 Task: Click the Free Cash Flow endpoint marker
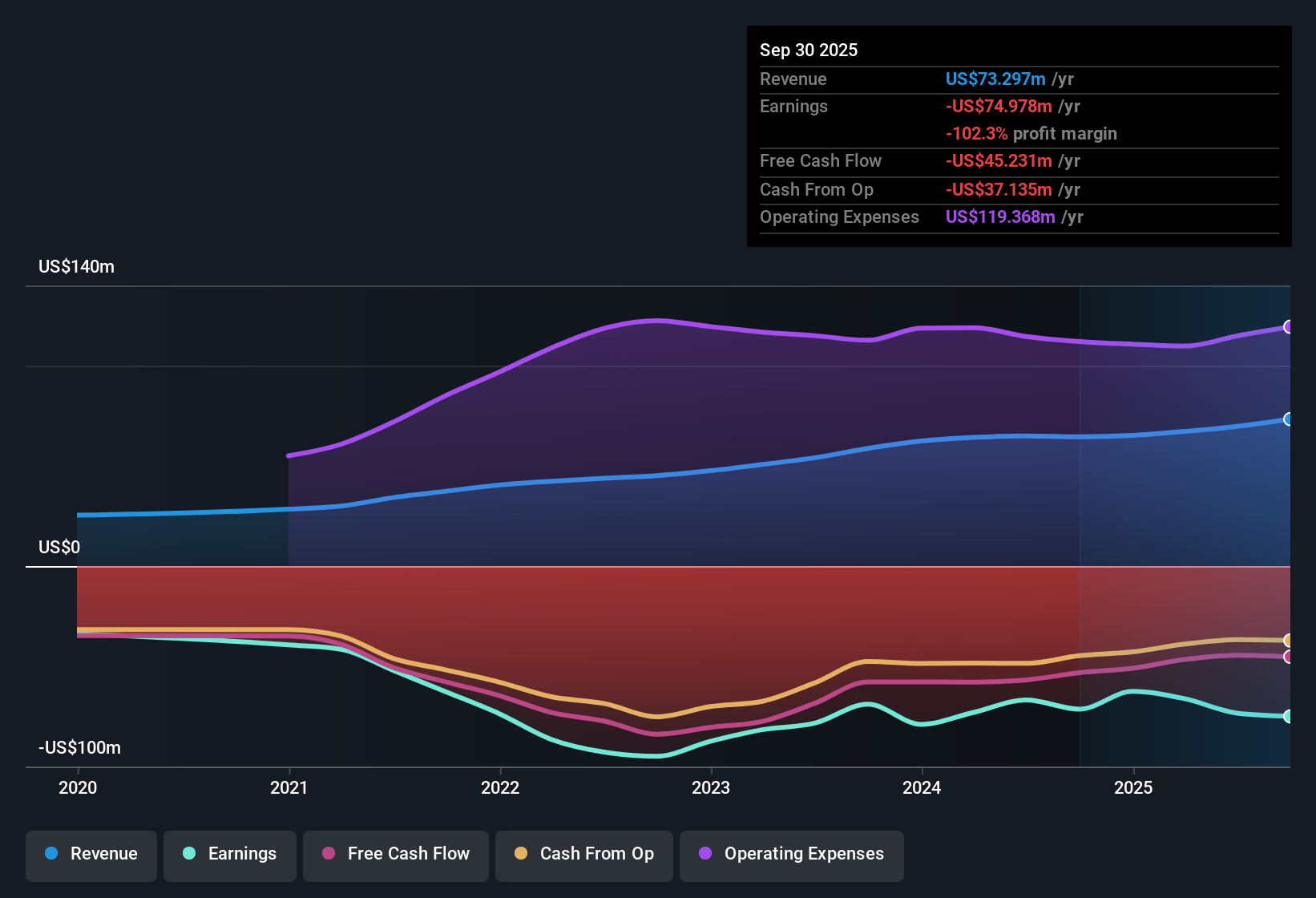pos(1289,658)
